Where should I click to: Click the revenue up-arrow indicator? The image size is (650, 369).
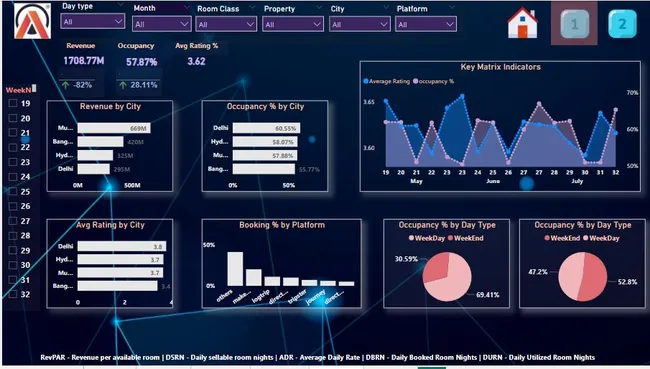tap(65, 85)
